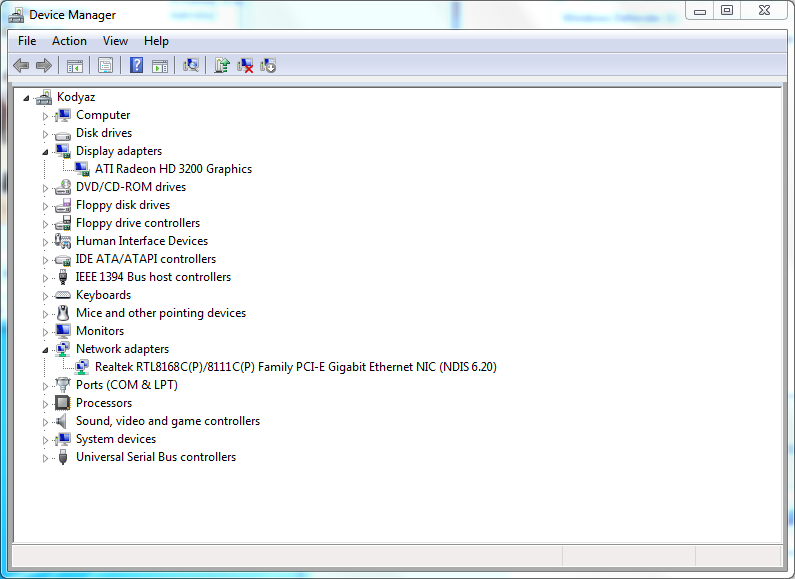Image resolution: width=795 pixels, height=579 pixels.
Task: Select the Floppy drive controllers label
Action: [x=138, y=223]
